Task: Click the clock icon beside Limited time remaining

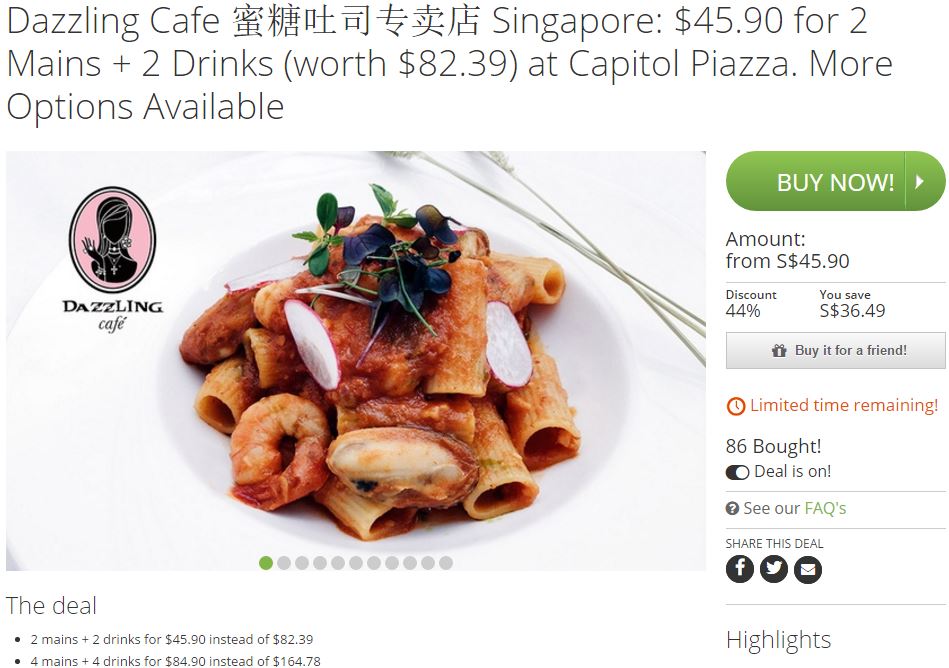Action: point(735,406)
